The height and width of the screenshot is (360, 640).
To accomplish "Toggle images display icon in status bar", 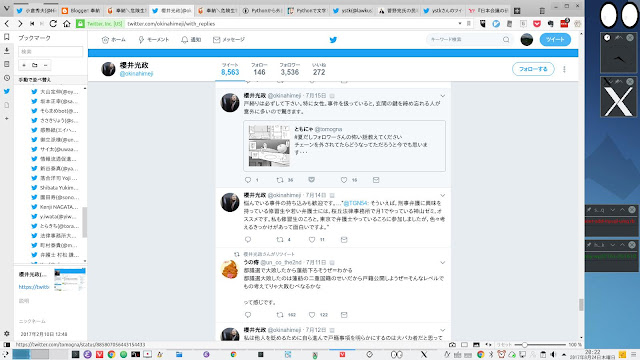I will tap(476, 345).
